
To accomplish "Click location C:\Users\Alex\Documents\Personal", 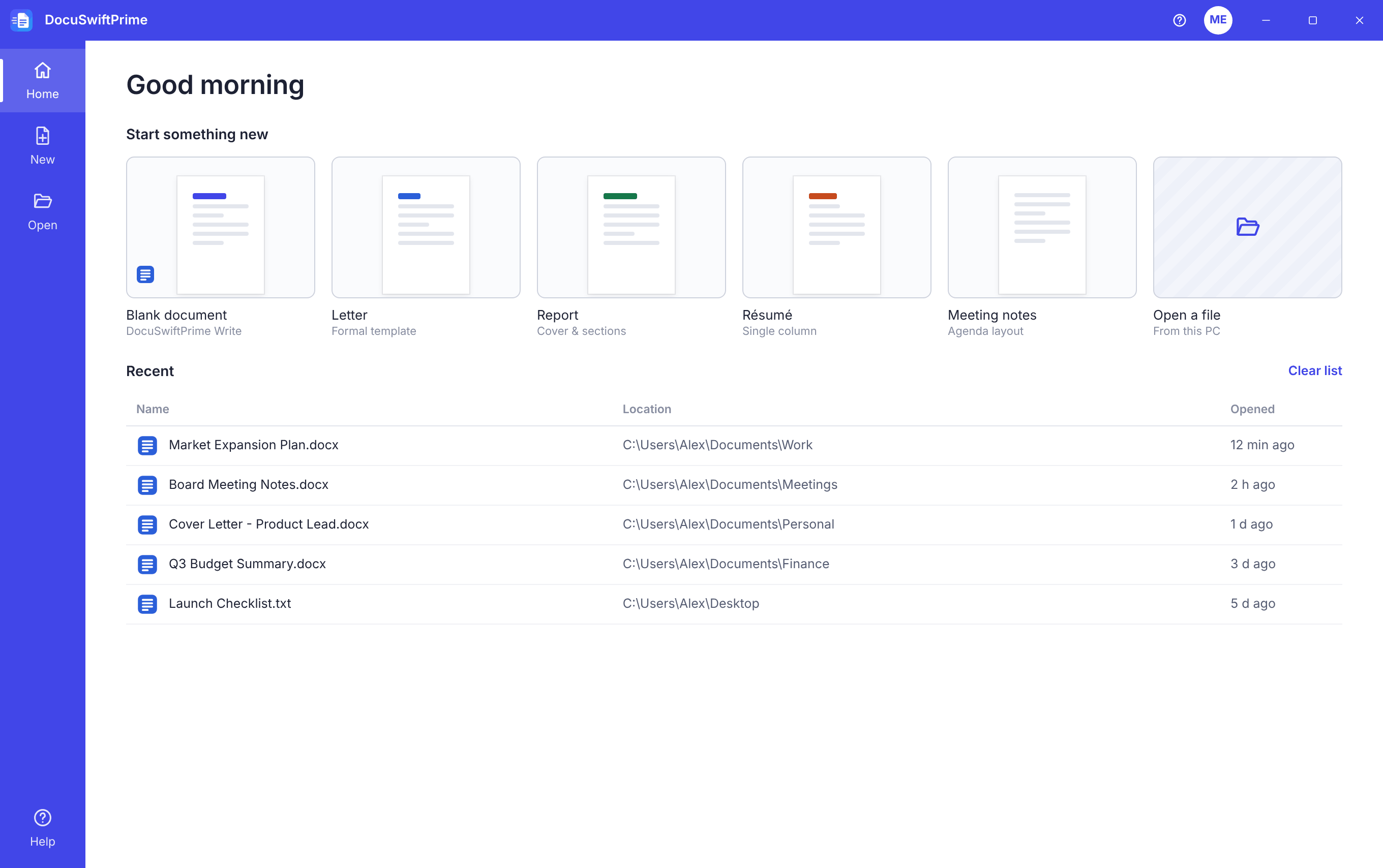I will (728, 524).
